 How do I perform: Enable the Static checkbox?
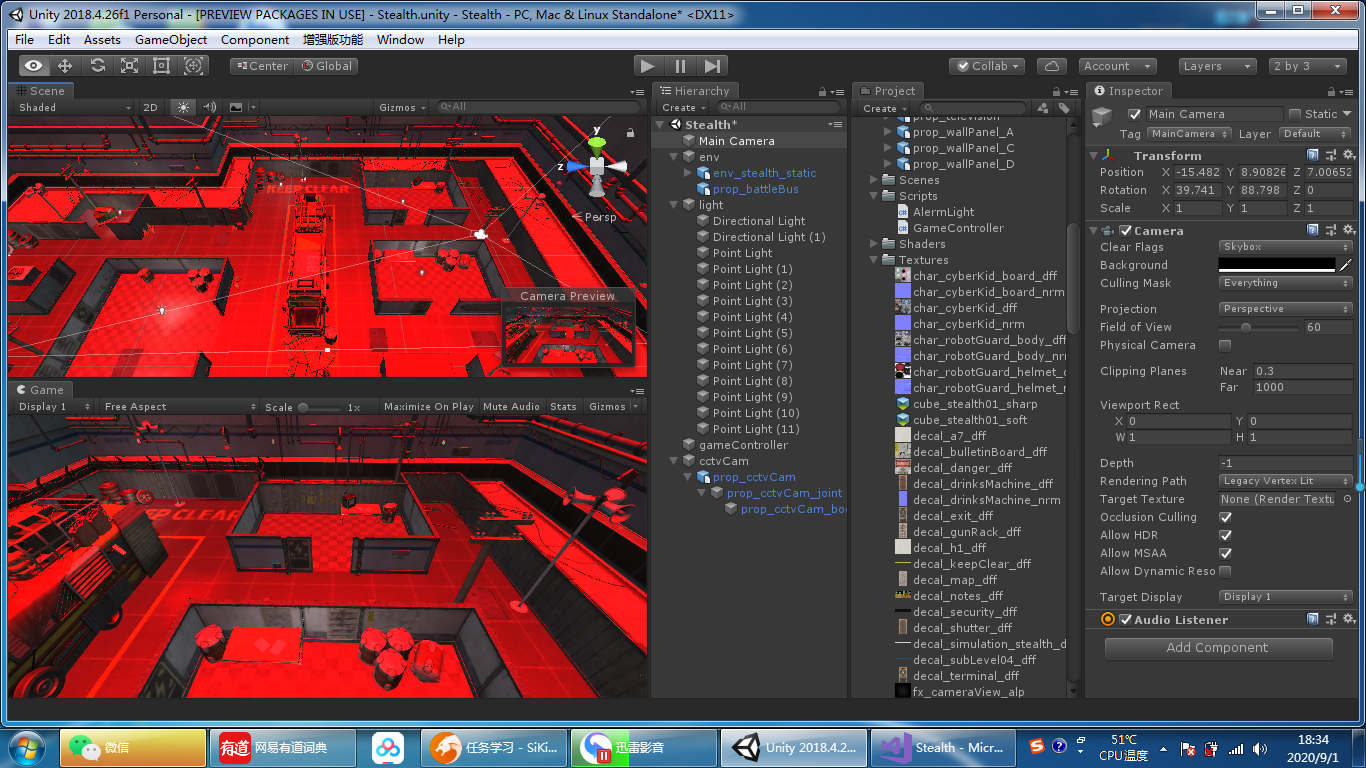(x=1295, y=114)
